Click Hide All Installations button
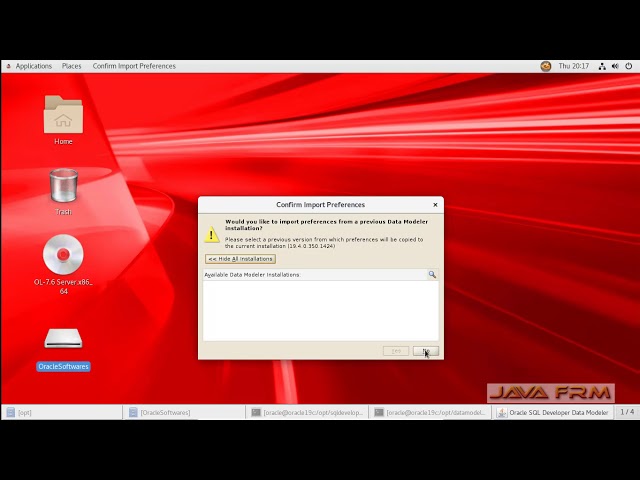This screenshot has width=640, height=480. [x=240, y=259]
